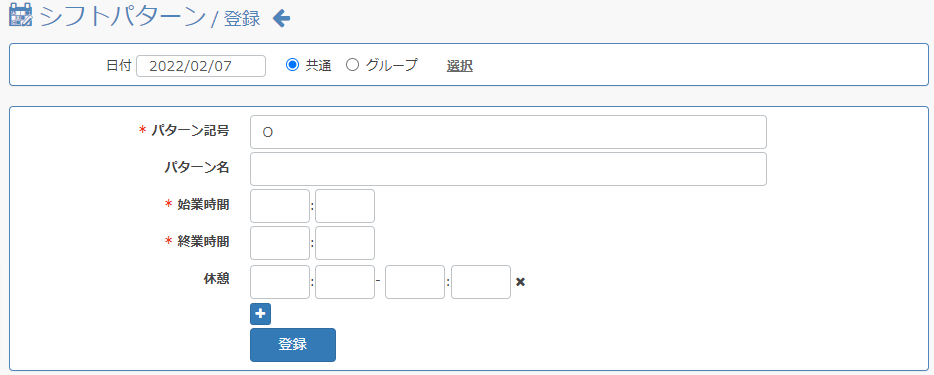
Task: Remove the break row with the × icon
Action: pyautogui.click(x=520, y=282)
